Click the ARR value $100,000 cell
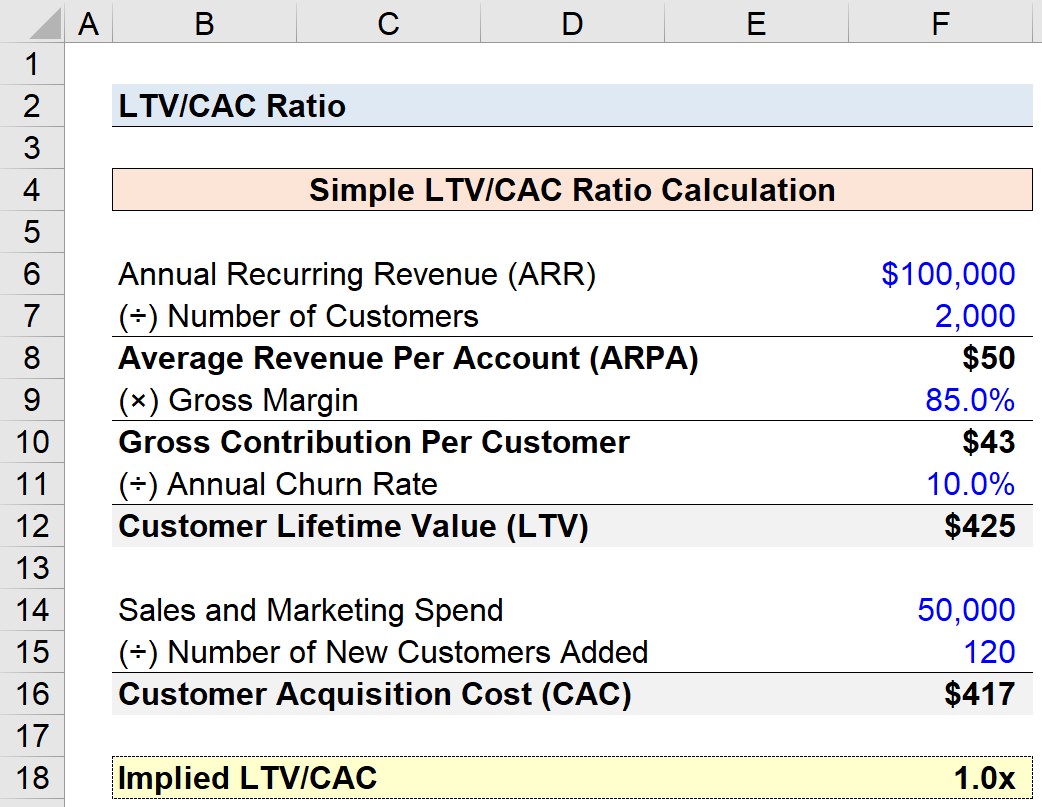The image size is (1042, 807). (x=940, y=274)
